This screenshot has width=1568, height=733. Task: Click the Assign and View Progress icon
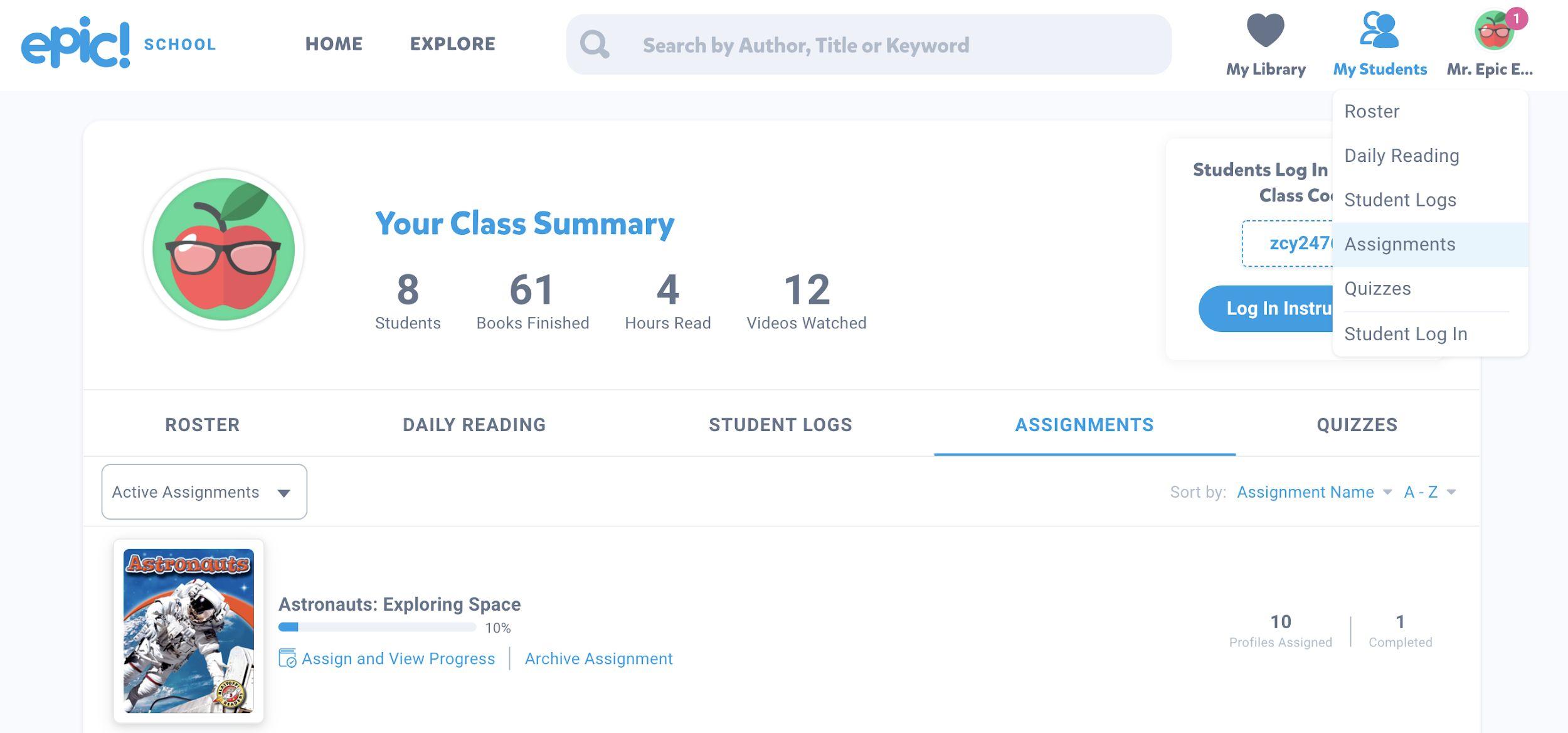click(287, 658)
